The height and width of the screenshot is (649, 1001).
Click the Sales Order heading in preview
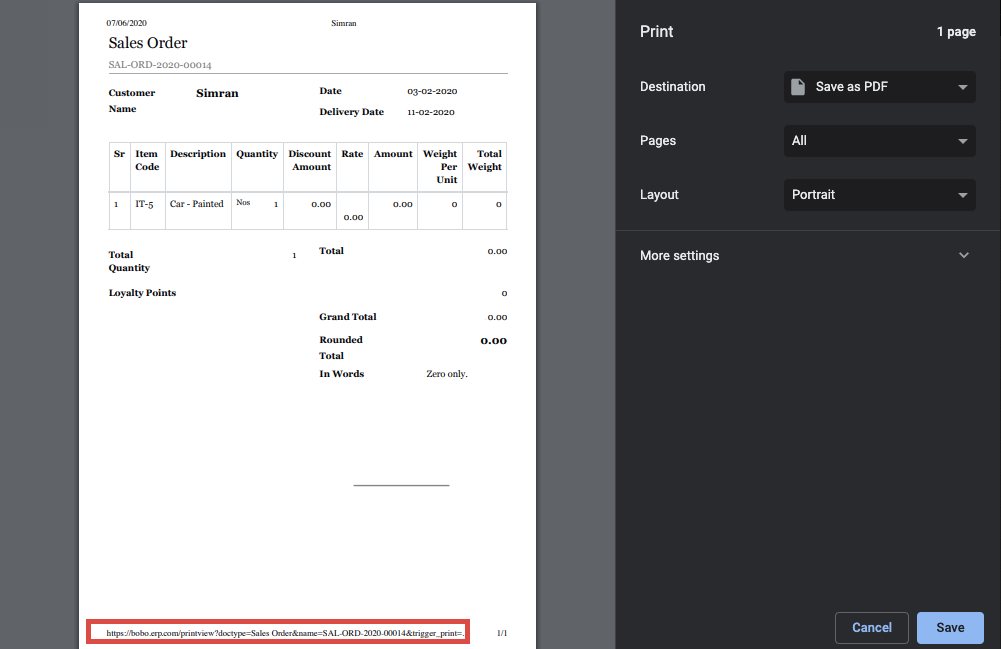[x=148, y=43]
